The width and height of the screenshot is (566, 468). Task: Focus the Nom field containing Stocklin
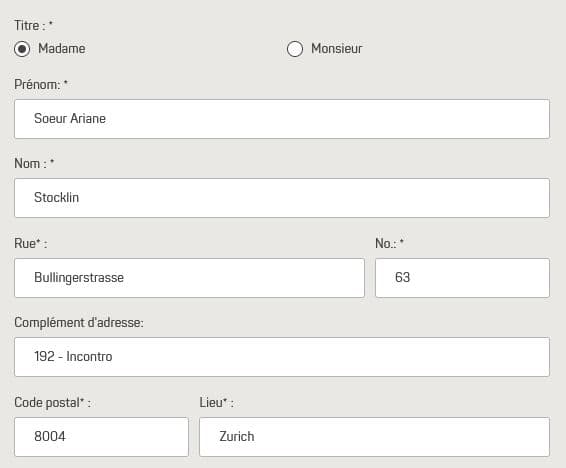pyautogui.click(x=282, y=198)
